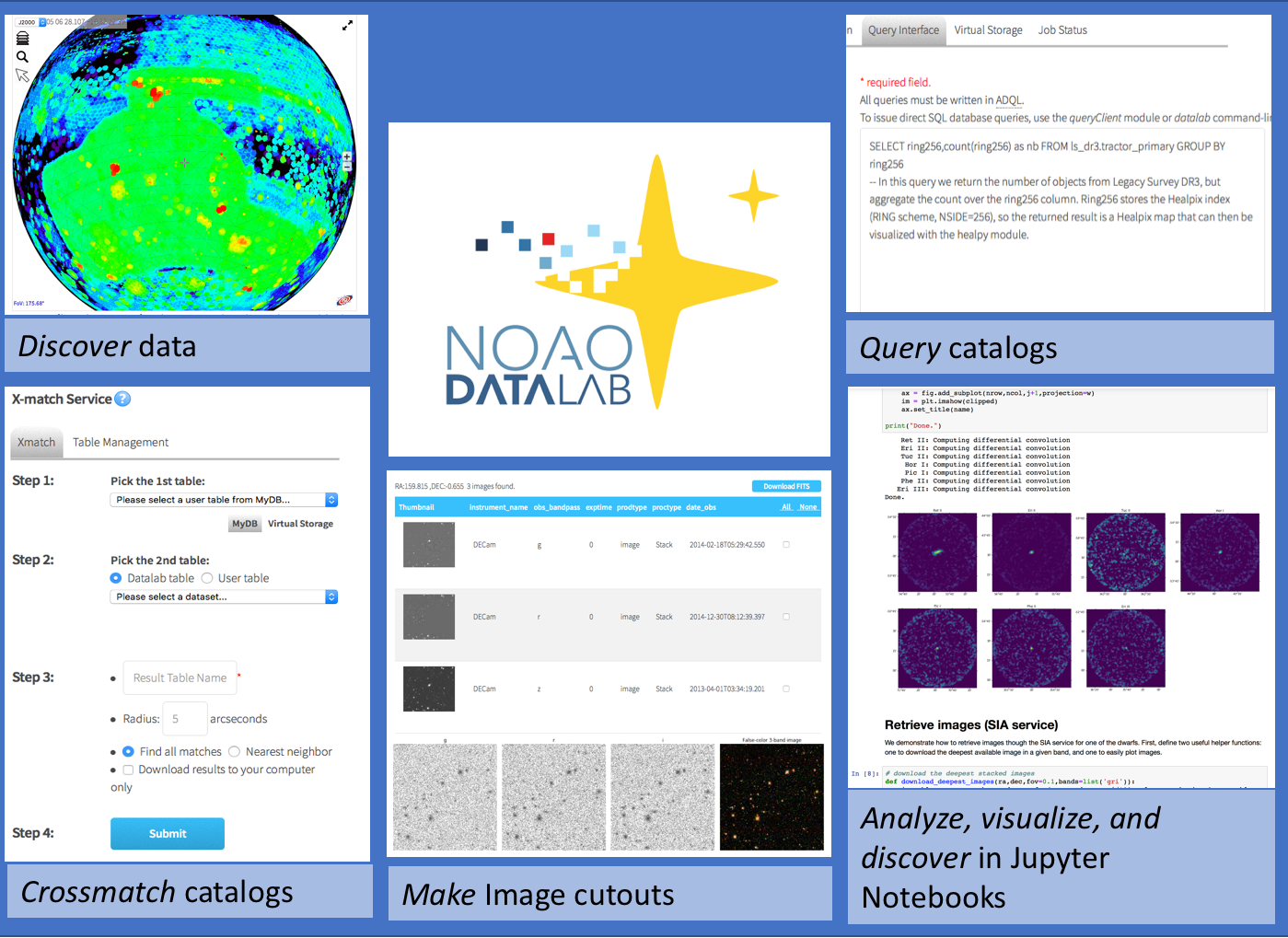Open the Table Management tab

click(121, 443)
